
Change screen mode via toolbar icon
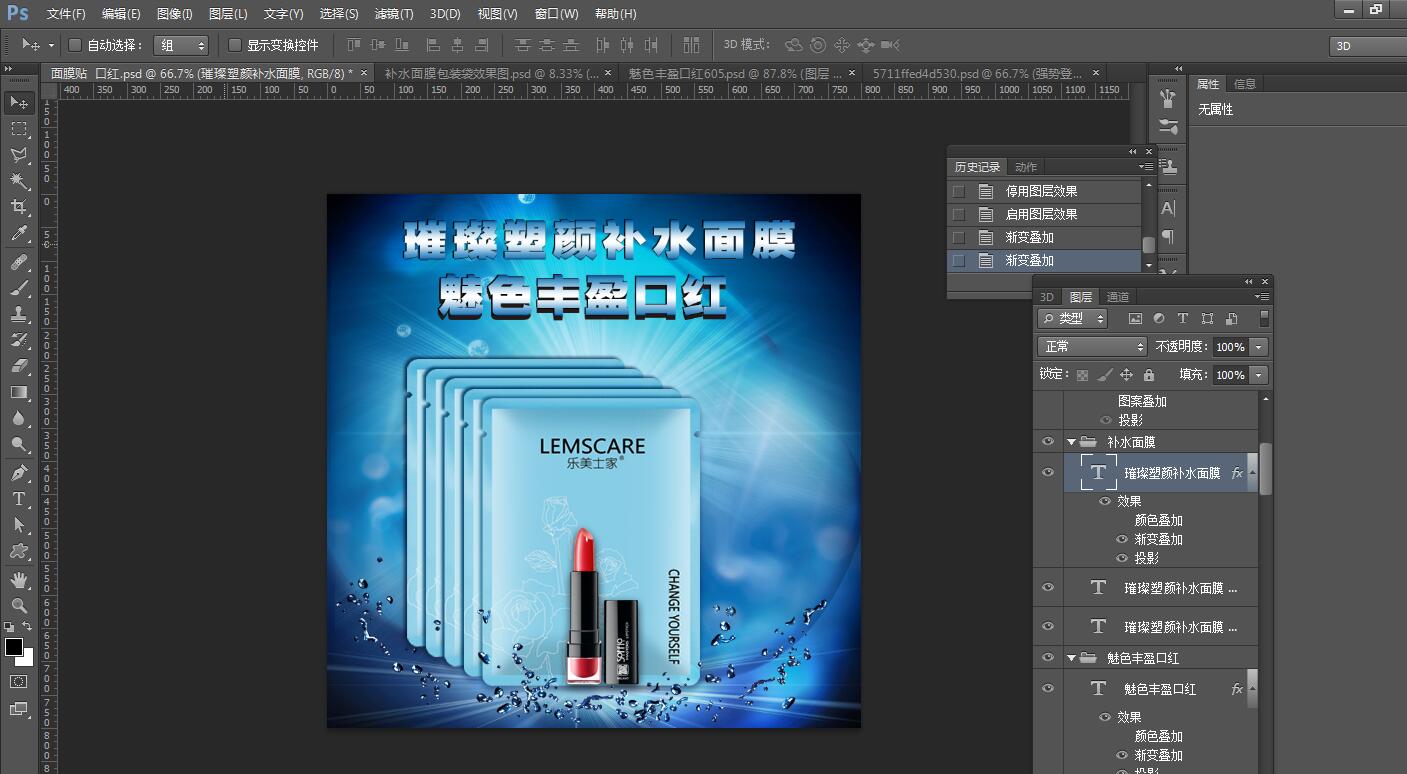click(19, 709)
